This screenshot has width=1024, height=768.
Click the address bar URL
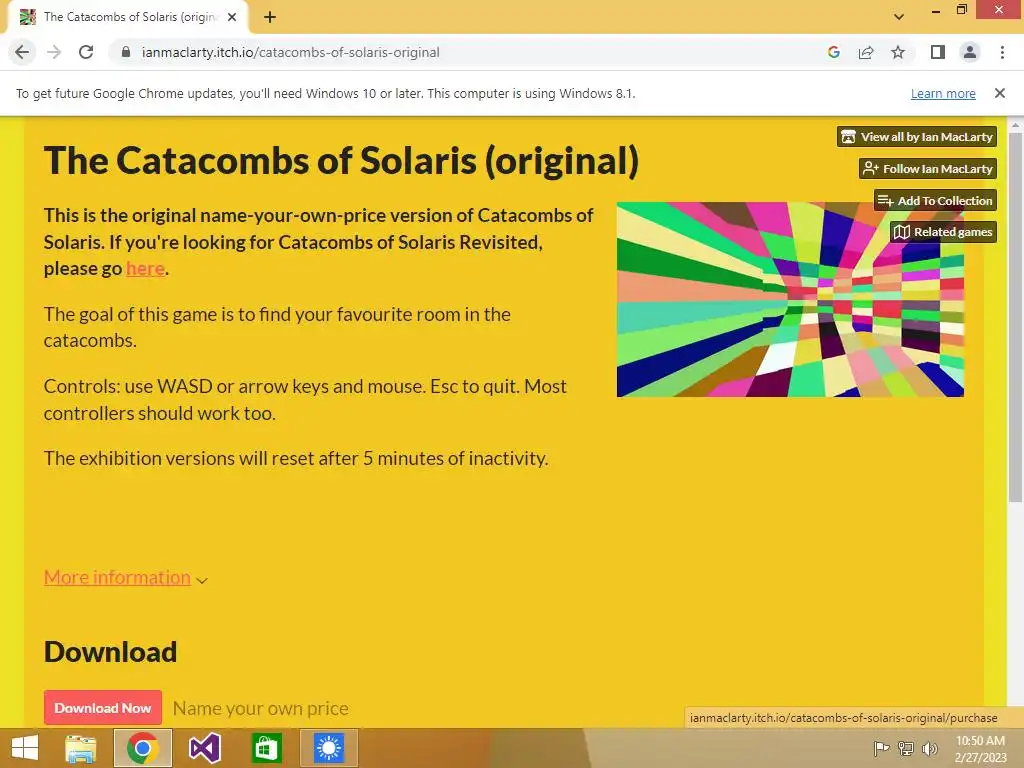click(x=291, y=52)
